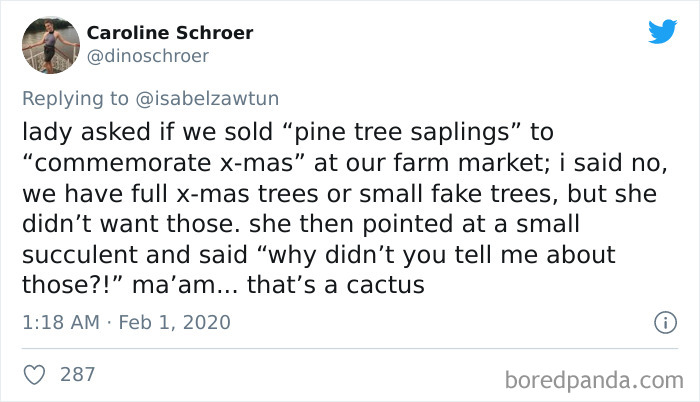
Task: View the 287 likes count
Action: [78, 374]
